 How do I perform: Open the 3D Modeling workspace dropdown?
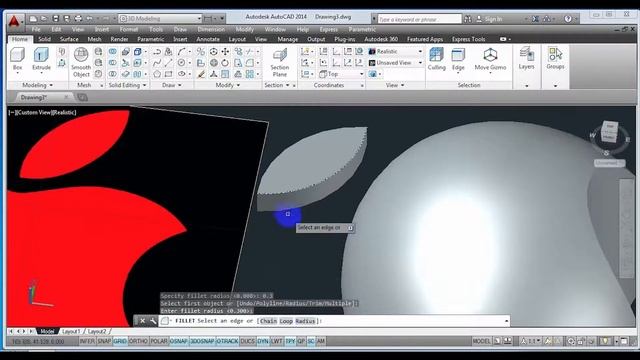160,19
